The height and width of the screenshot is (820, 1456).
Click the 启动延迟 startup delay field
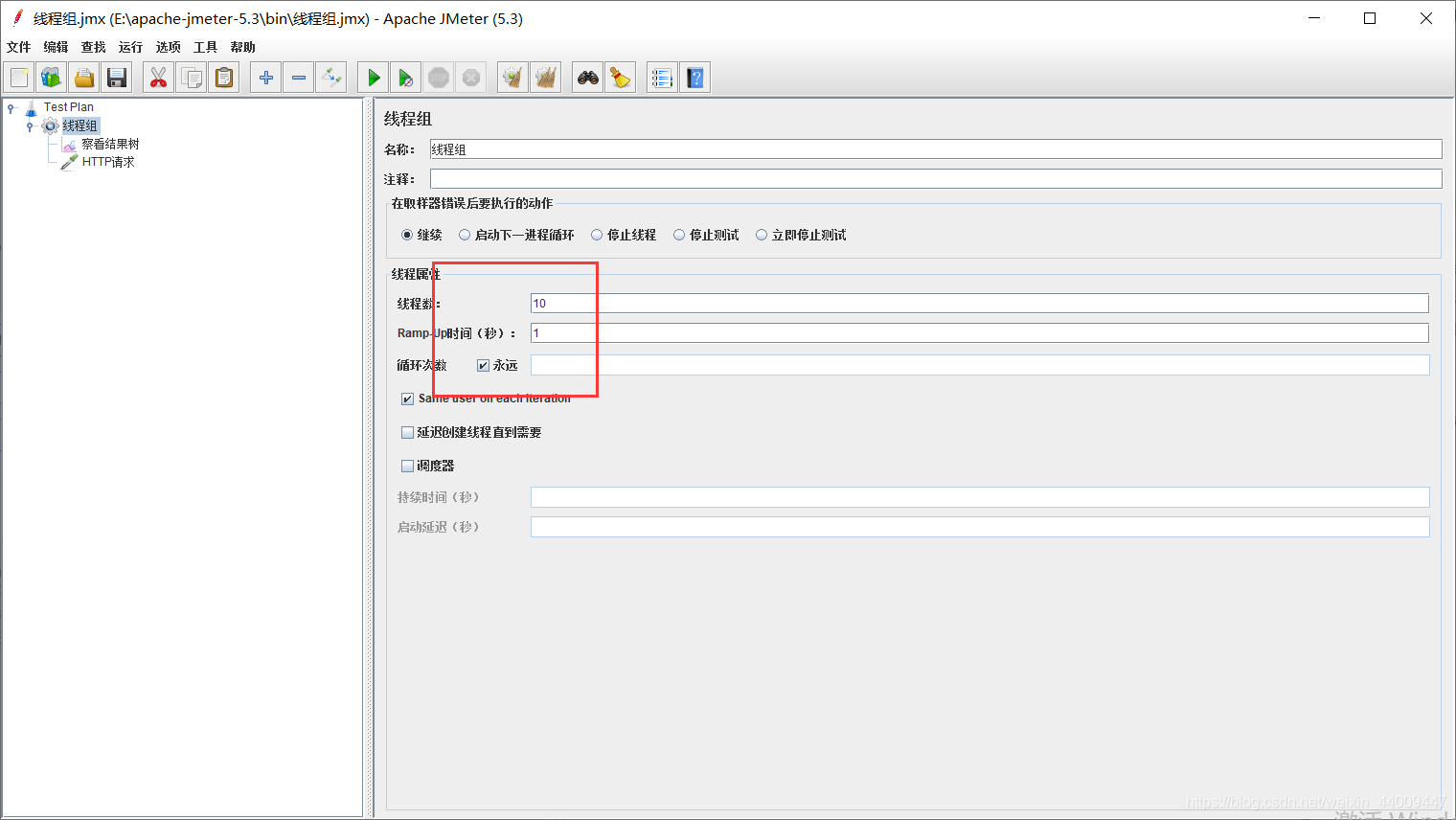pyautogui.click(x=980, y=527)
